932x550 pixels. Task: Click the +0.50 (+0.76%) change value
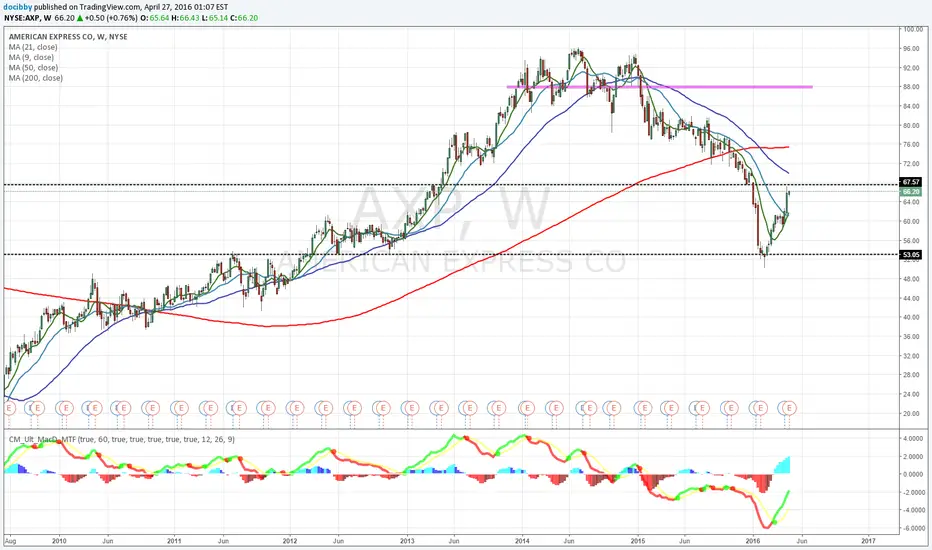pos(109,18)
